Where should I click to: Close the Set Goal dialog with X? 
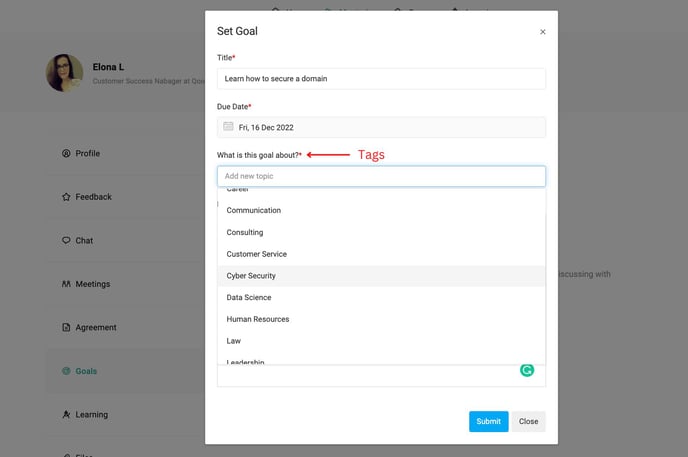pos(543,32)
